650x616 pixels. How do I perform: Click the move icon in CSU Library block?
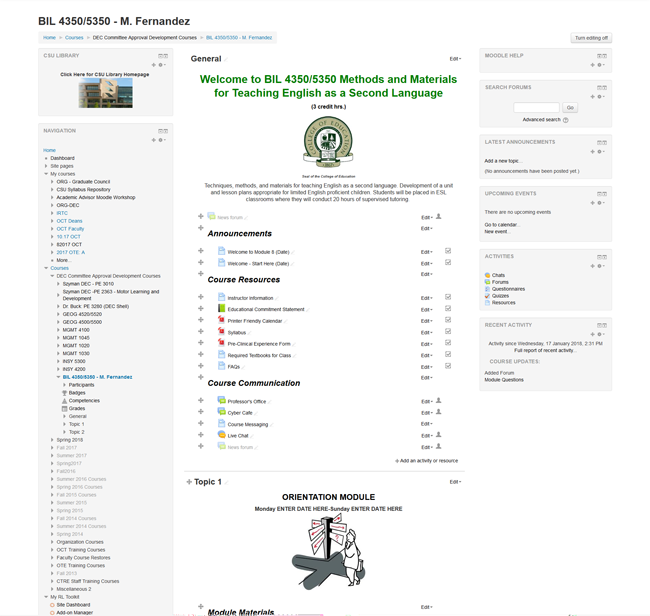pyautogui.click(x=153, y=65)
